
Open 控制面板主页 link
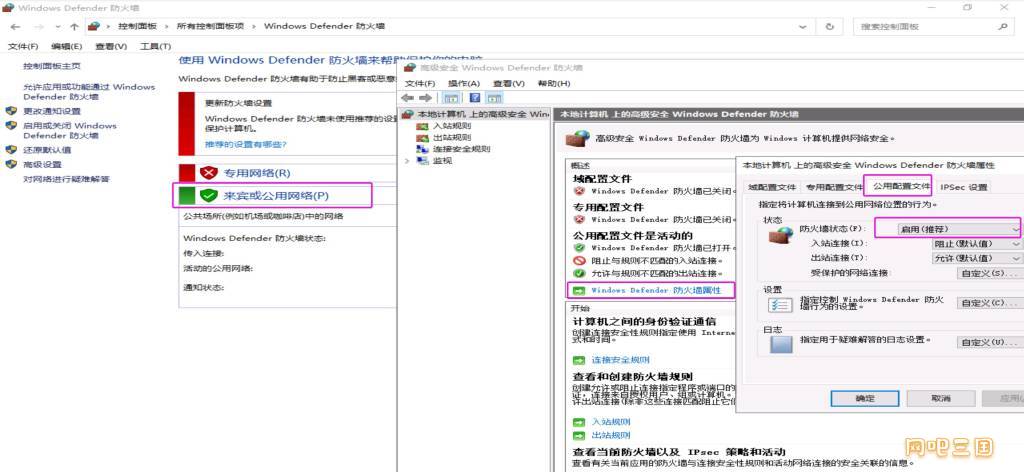pyautogui.click(x=52, y=66)
